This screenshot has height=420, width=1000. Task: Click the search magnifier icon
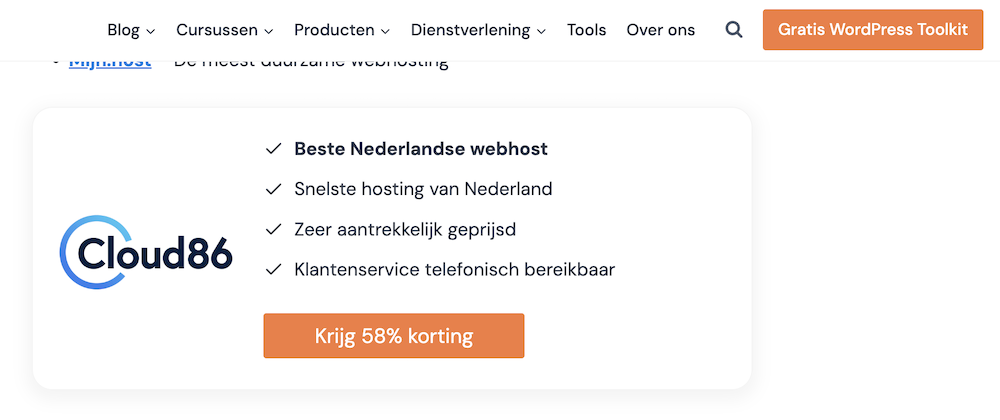[734, 30]
